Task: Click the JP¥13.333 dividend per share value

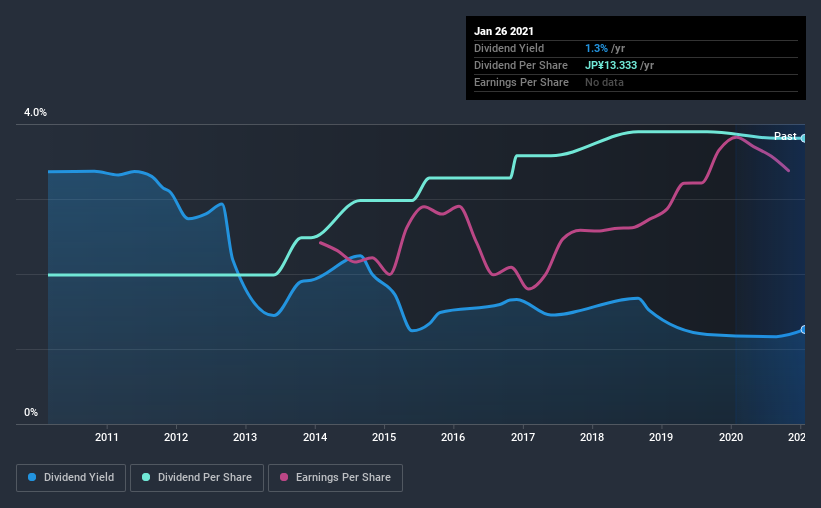Action: 611,65
